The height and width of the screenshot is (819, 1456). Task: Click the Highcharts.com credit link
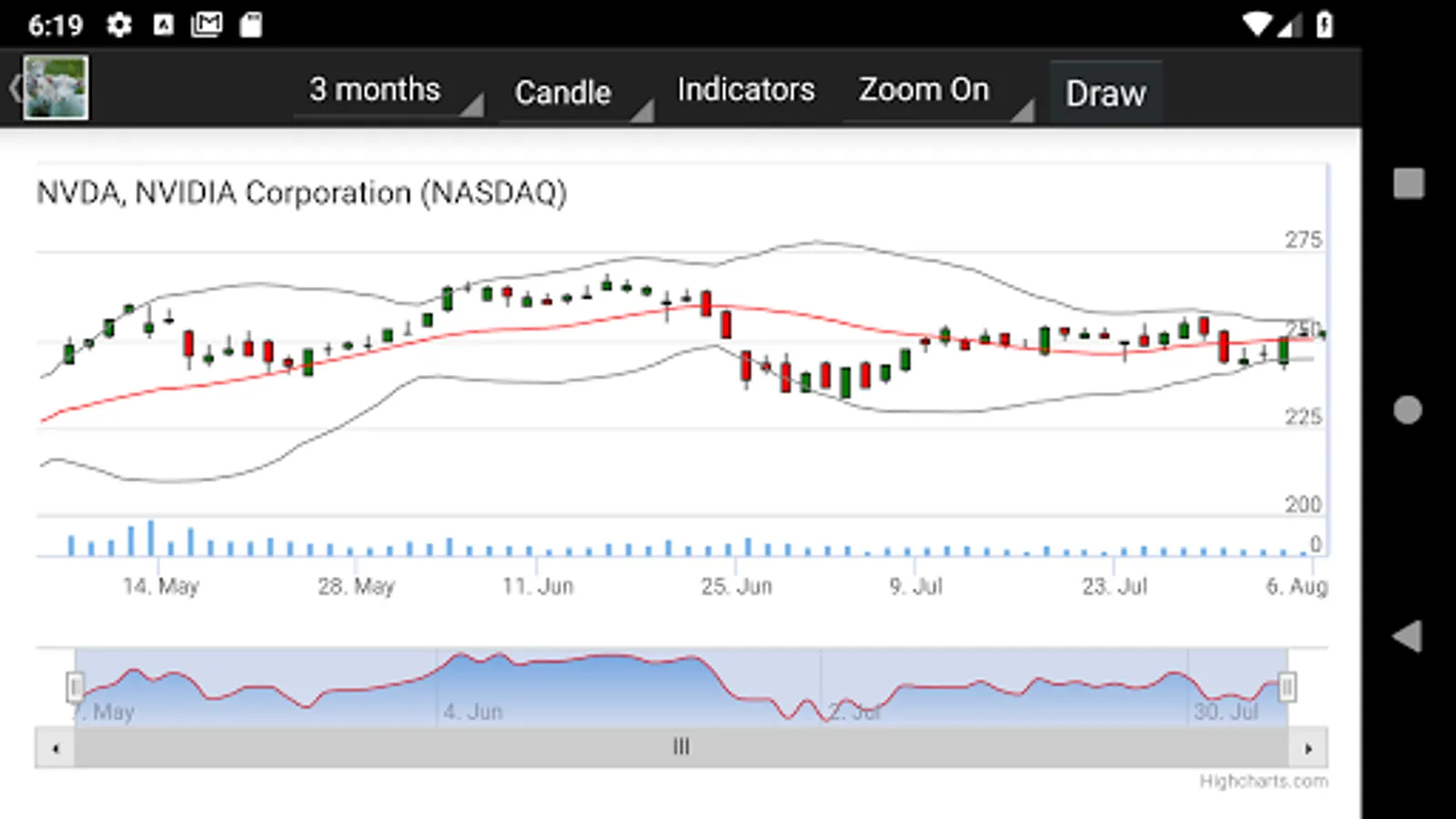point(1263,782)
